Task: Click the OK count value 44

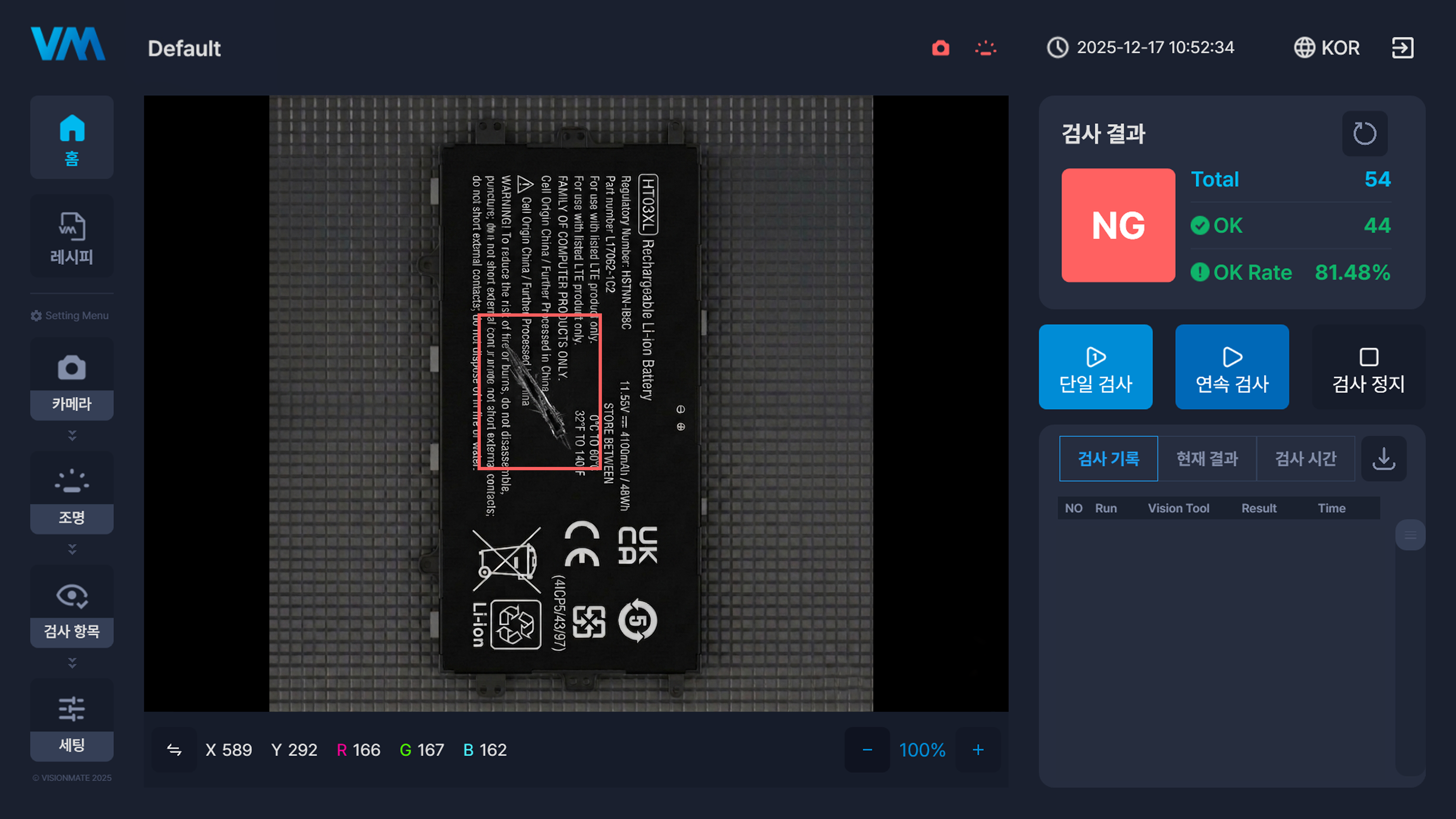Action: tap(1378, 226)
